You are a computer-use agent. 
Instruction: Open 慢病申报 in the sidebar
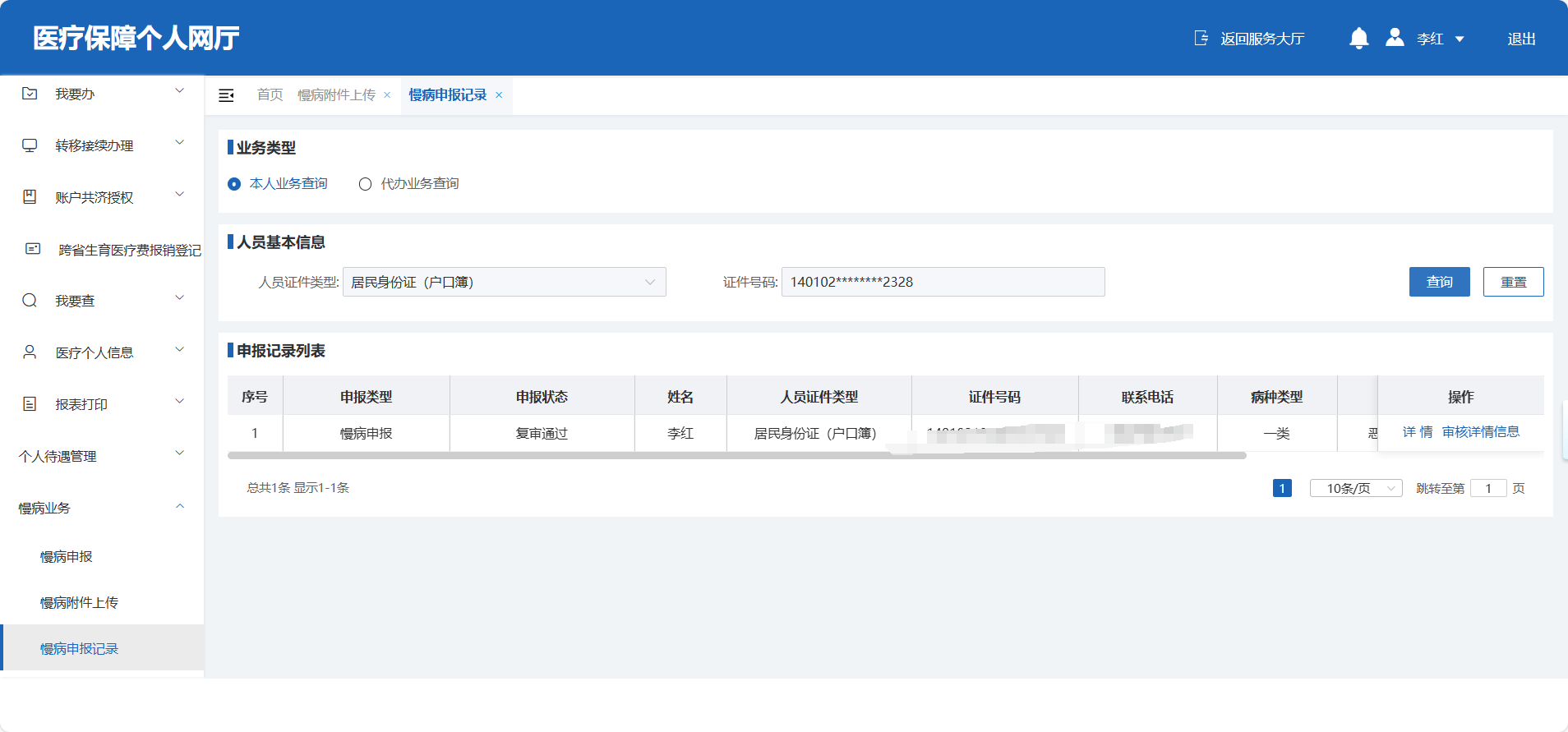tap(67, 557)
